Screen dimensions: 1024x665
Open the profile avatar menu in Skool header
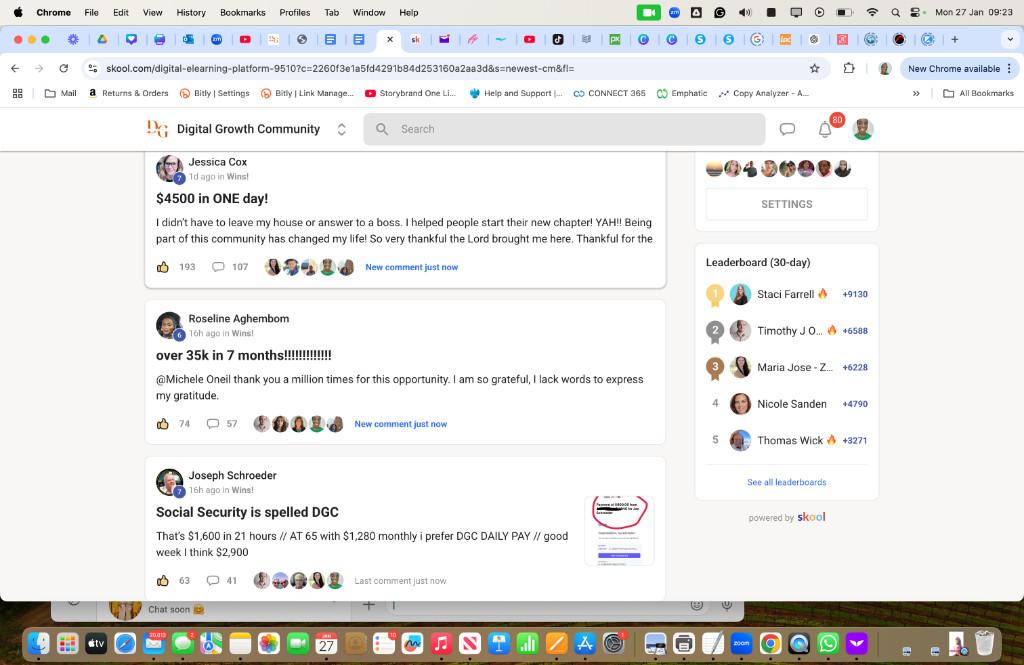(863, 129)
